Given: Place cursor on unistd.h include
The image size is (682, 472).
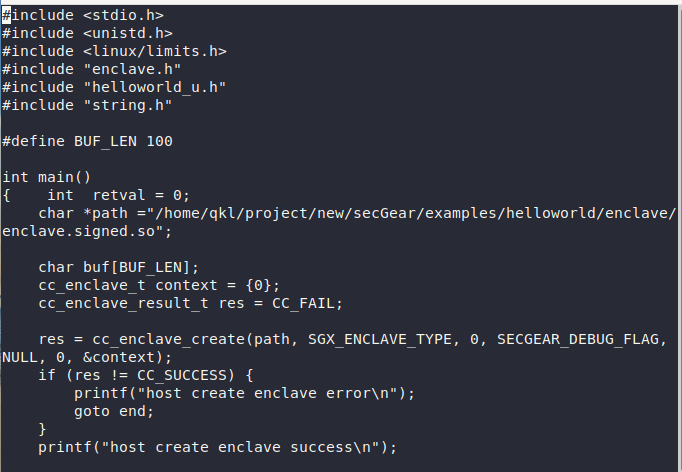Looking at the screenshot, I should pyautogui.click(x=82, y=33).
